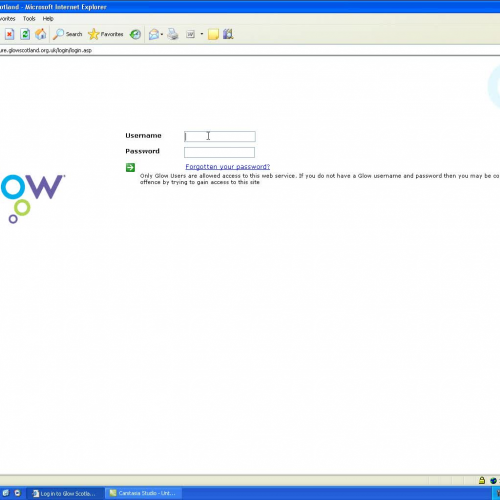Click the yellow note Discuss icon
The image size is (500, 500).
click(x=213, y=34)
